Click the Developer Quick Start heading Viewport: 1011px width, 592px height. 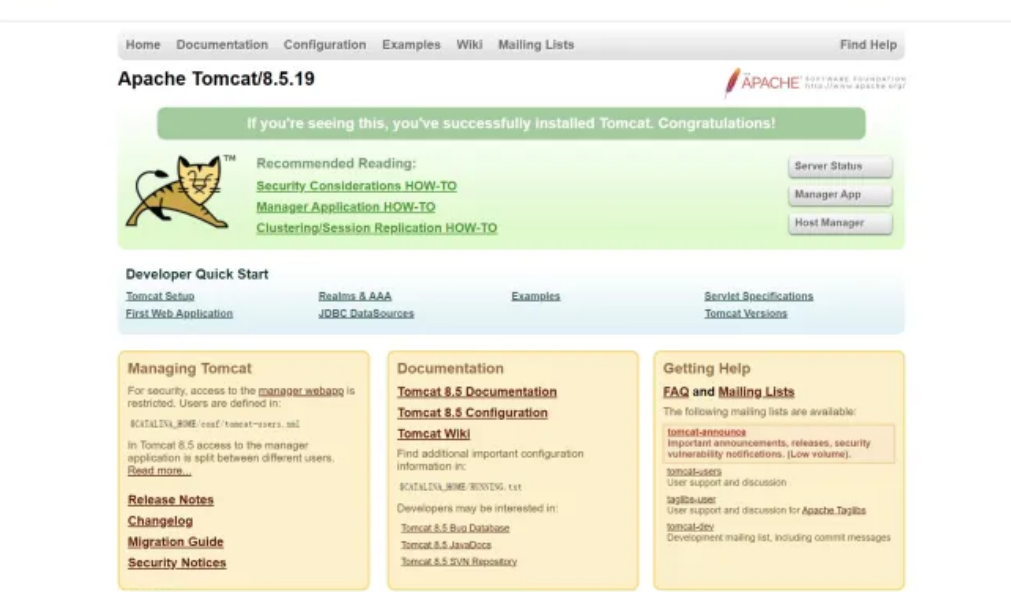pyautogui.click(x=197, y=274)
